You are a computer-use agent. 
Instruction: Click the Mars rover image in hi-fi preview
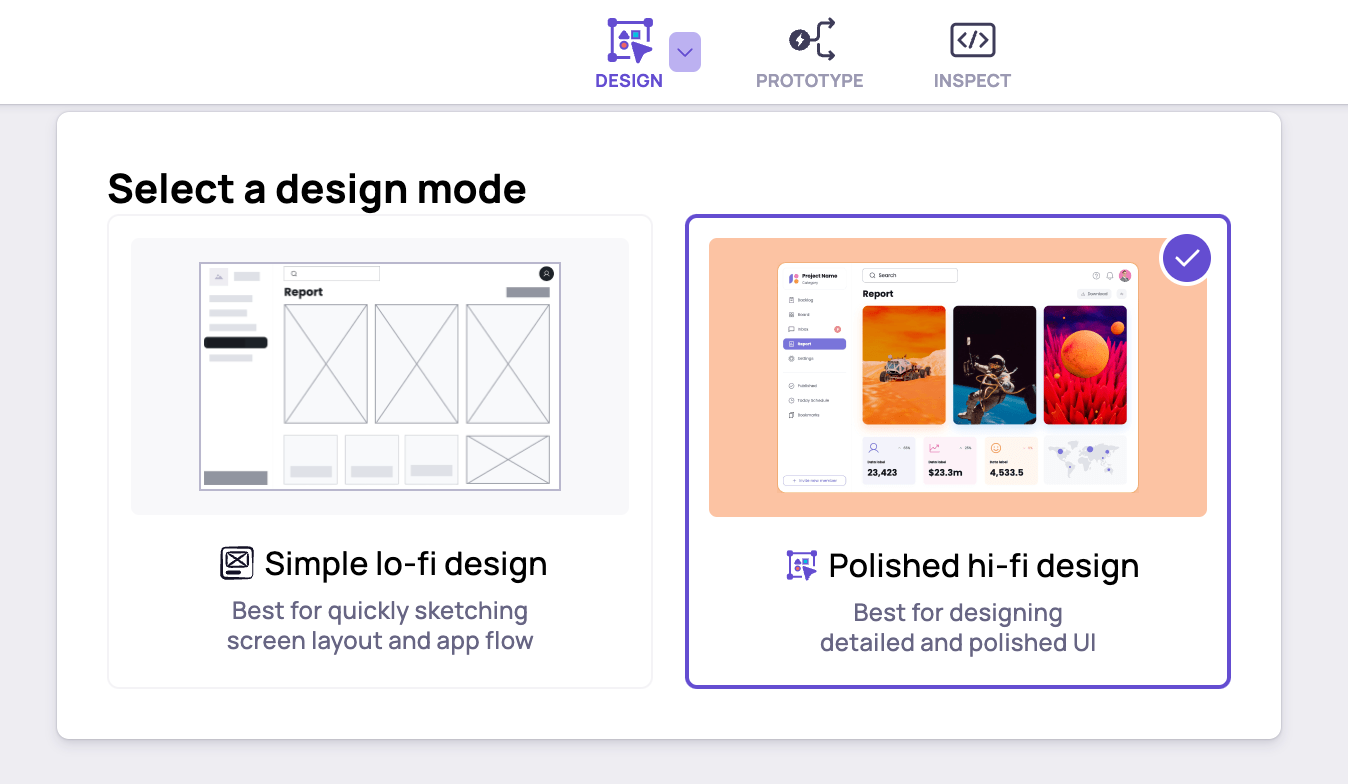click(904, 365)
